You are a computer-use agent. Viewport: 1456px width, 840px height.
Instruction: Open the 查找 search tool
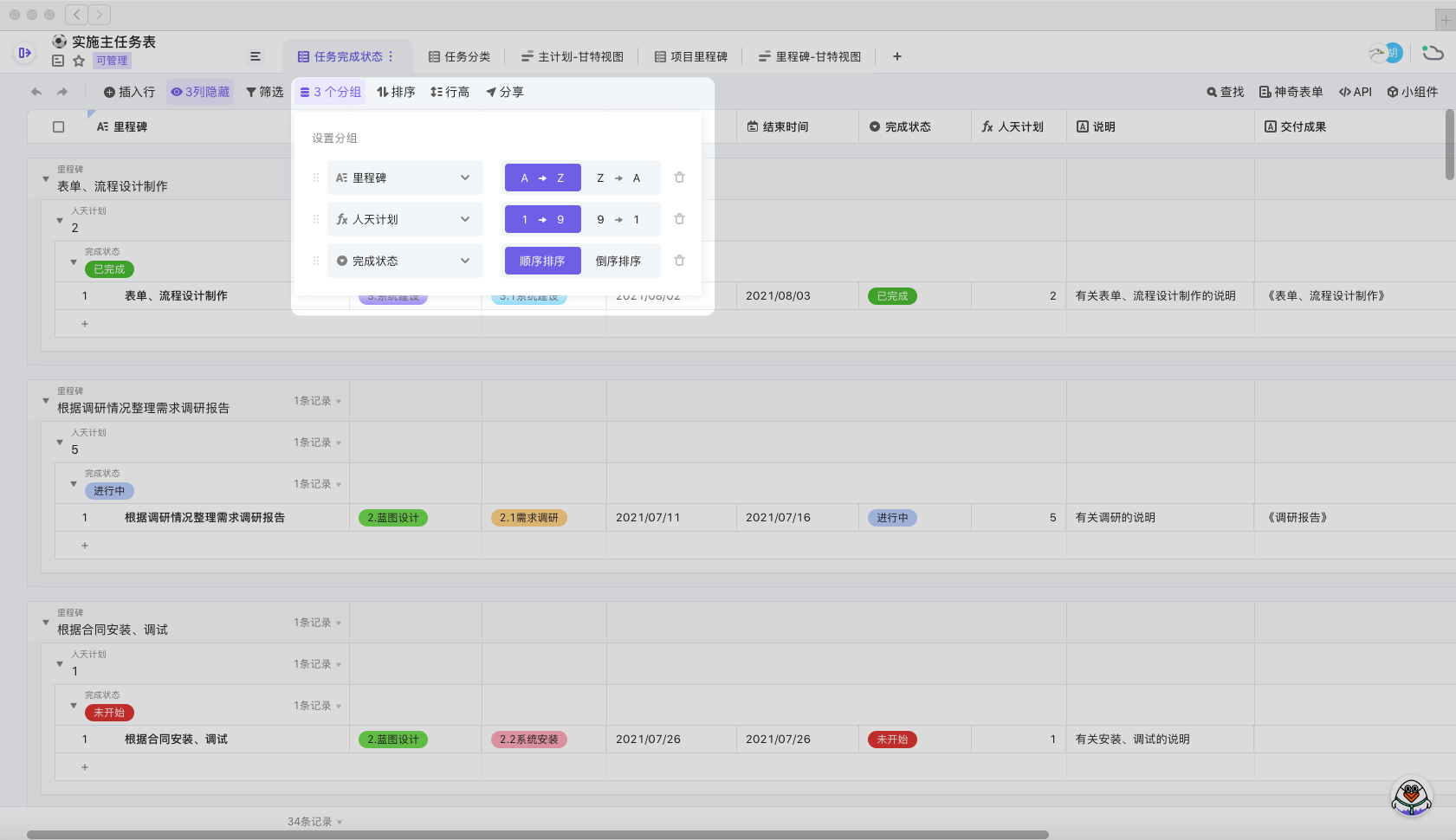click(1225, 92)
